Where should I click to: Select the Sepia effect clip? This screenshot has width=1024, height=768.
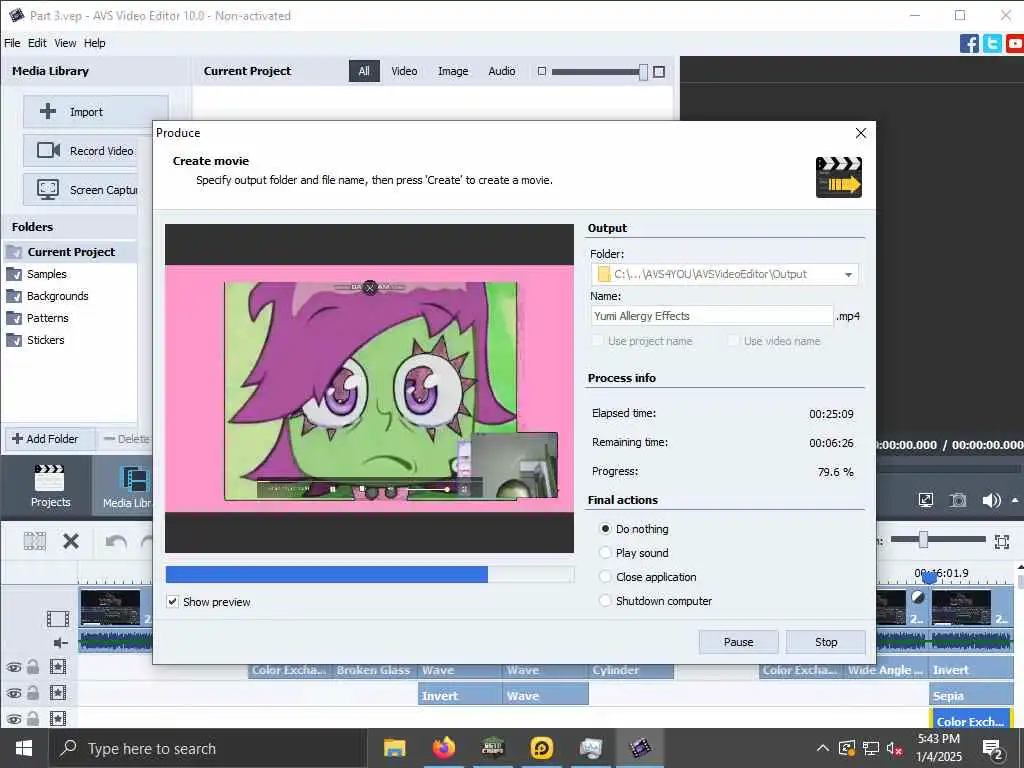[971, 696]
